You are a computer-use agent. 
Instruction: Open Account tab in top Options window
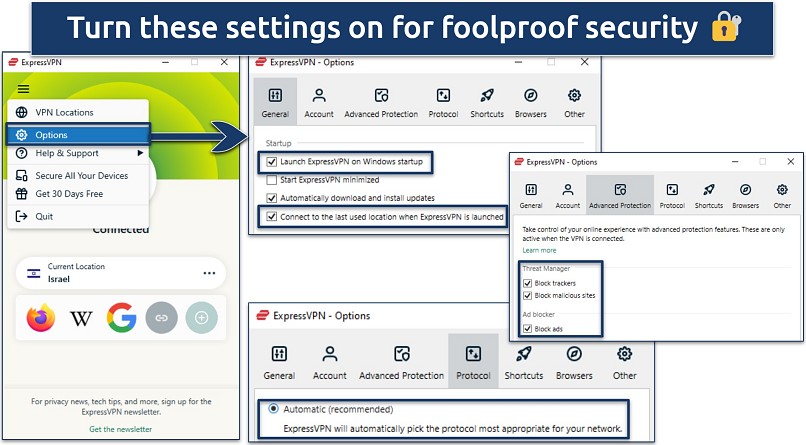[x=319, y=102]
